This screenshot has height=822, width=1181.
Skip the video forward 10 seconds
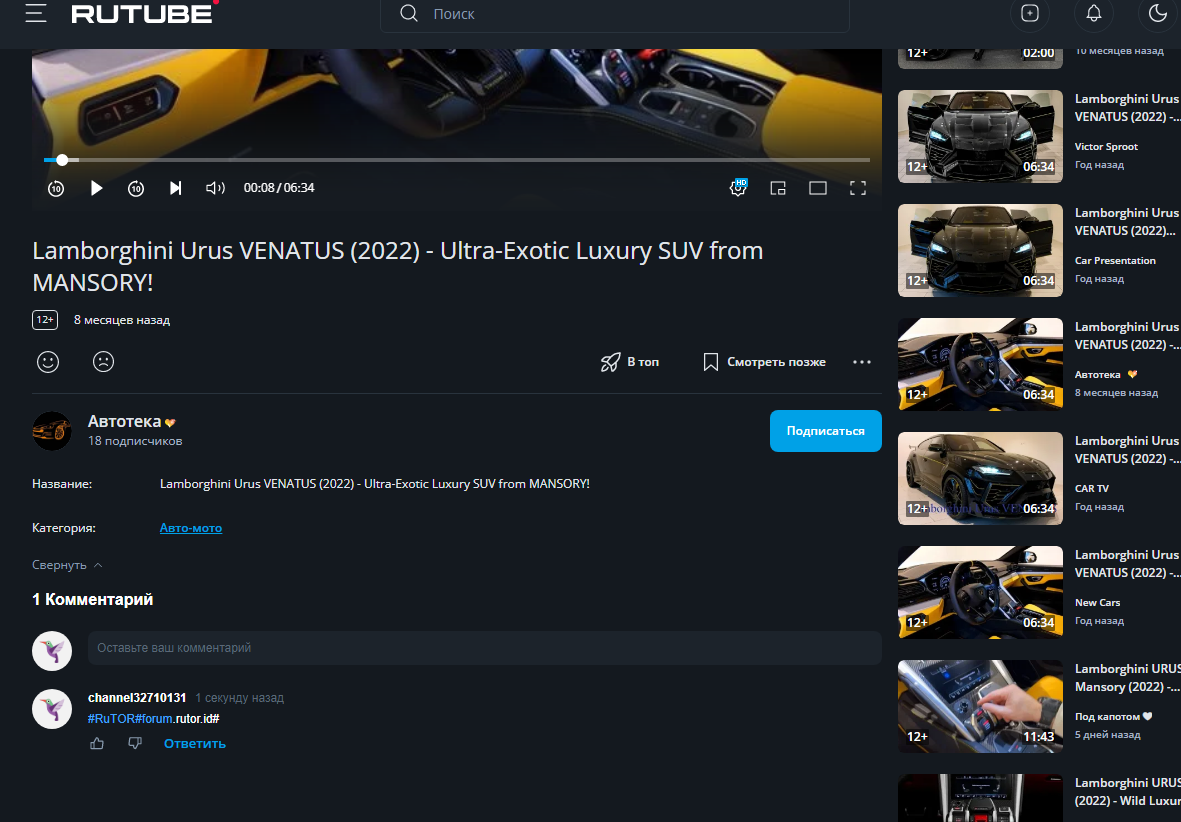click(x=136, y=188)
